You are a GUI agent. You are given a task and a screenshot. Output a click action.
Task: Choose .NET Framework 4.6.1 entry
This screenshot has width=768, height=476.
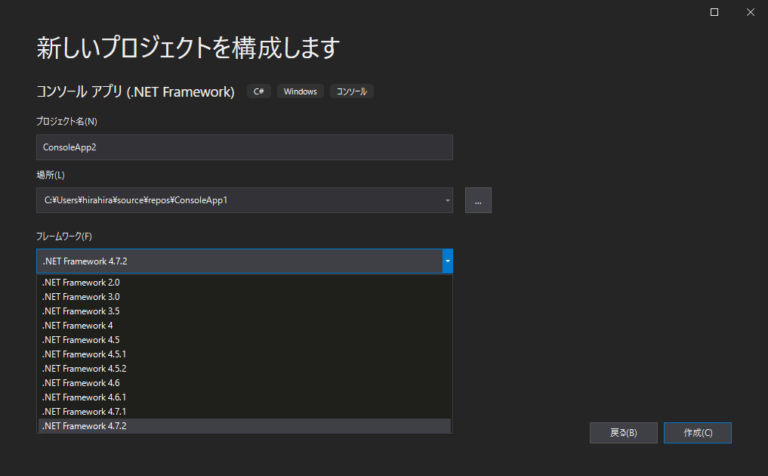pos(244,397)
